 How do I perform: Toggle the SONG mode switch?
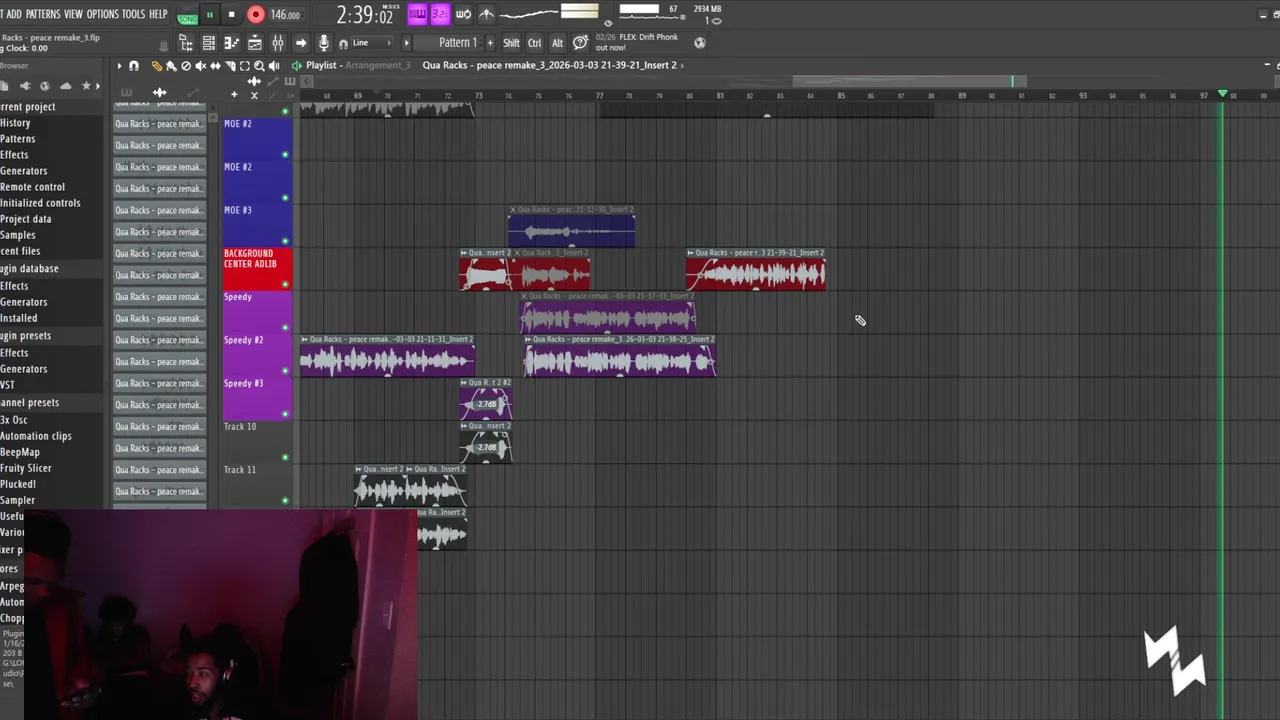pos(187,18)
